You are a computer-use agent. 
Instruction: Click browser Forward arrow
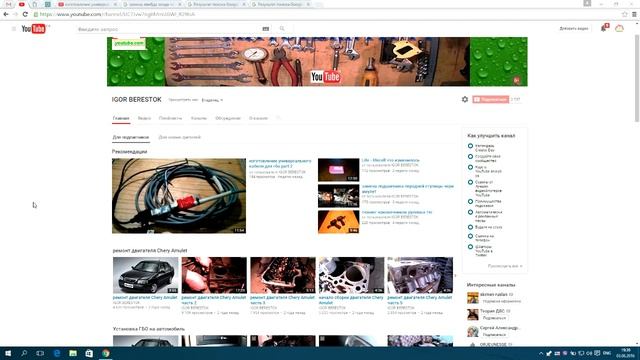[x=16, y=14]
